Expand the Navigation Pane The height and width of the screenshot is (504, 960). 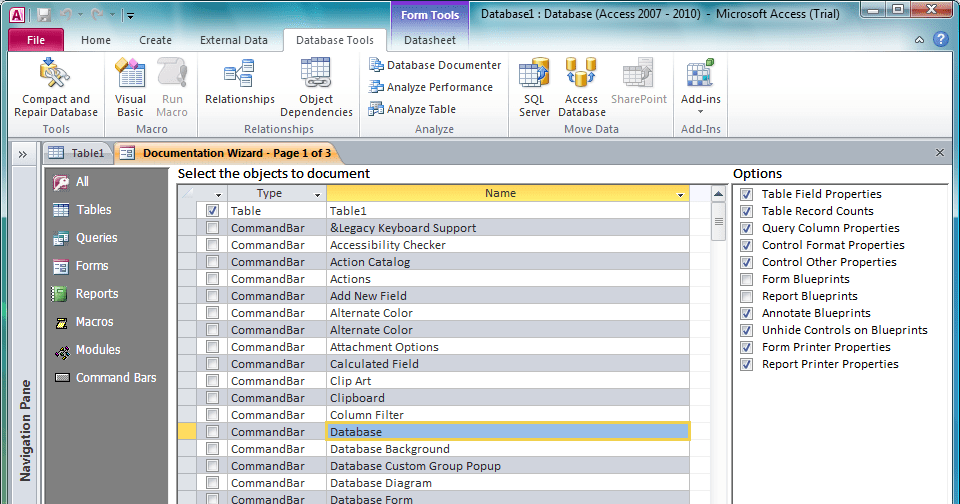tap(23, 154)
